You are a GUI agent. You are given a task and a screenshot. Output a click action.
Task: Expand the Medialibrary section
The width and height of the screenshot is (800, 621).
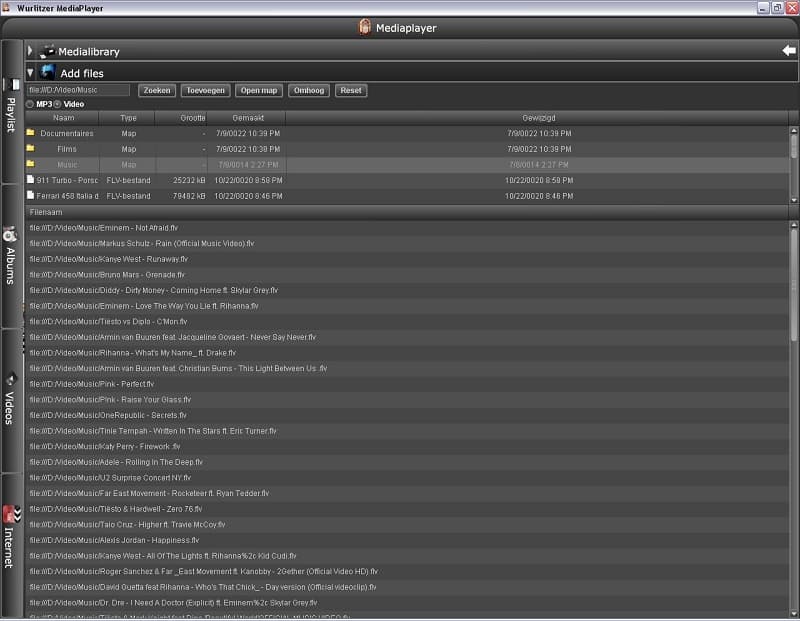tap(30, 51)
